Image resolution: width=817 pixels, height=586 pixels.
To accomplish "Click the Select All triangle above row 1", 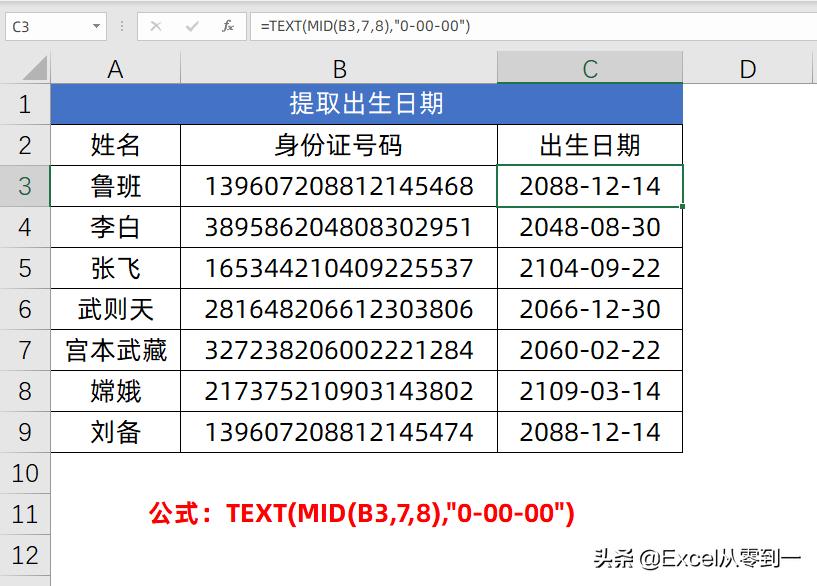I will point(33,68).
